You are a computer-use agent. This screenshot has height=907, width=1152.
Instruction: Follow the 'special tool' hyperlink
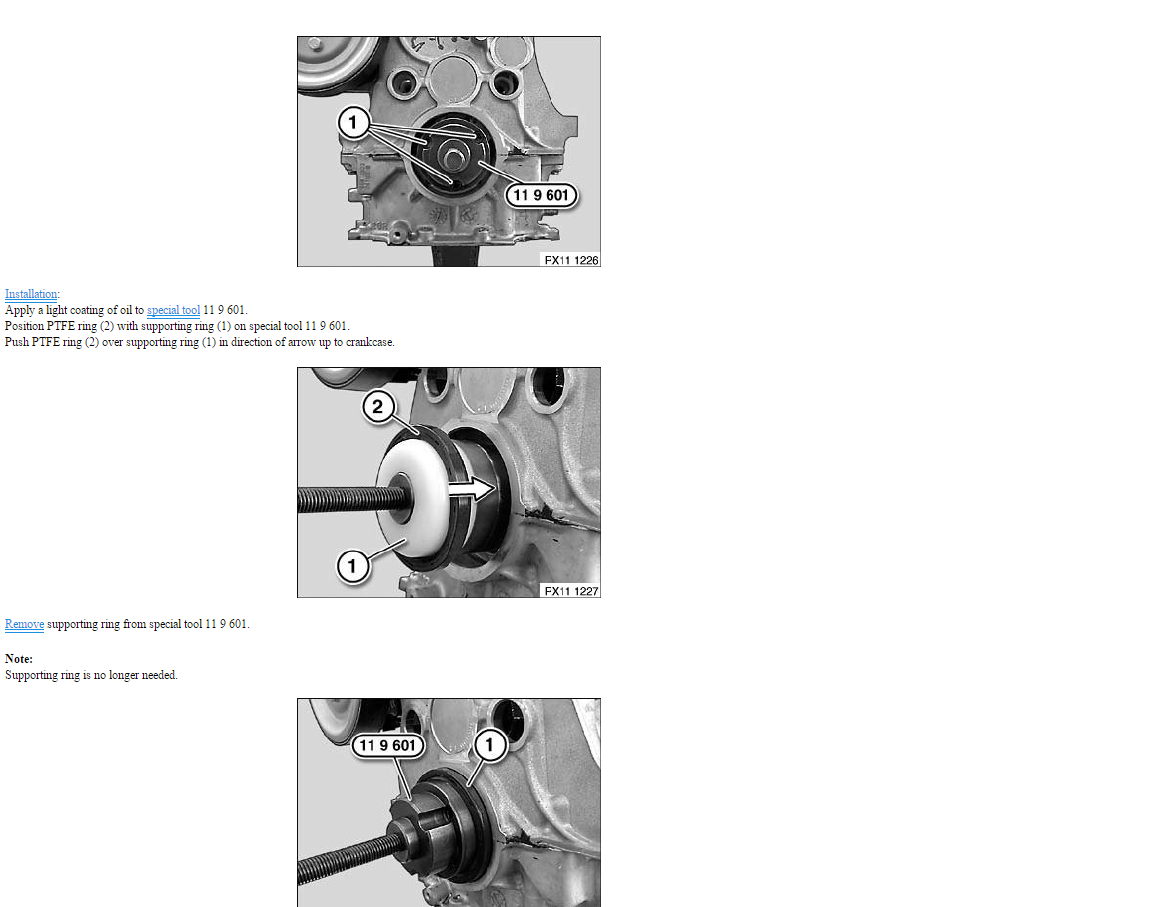coord(173,310)
